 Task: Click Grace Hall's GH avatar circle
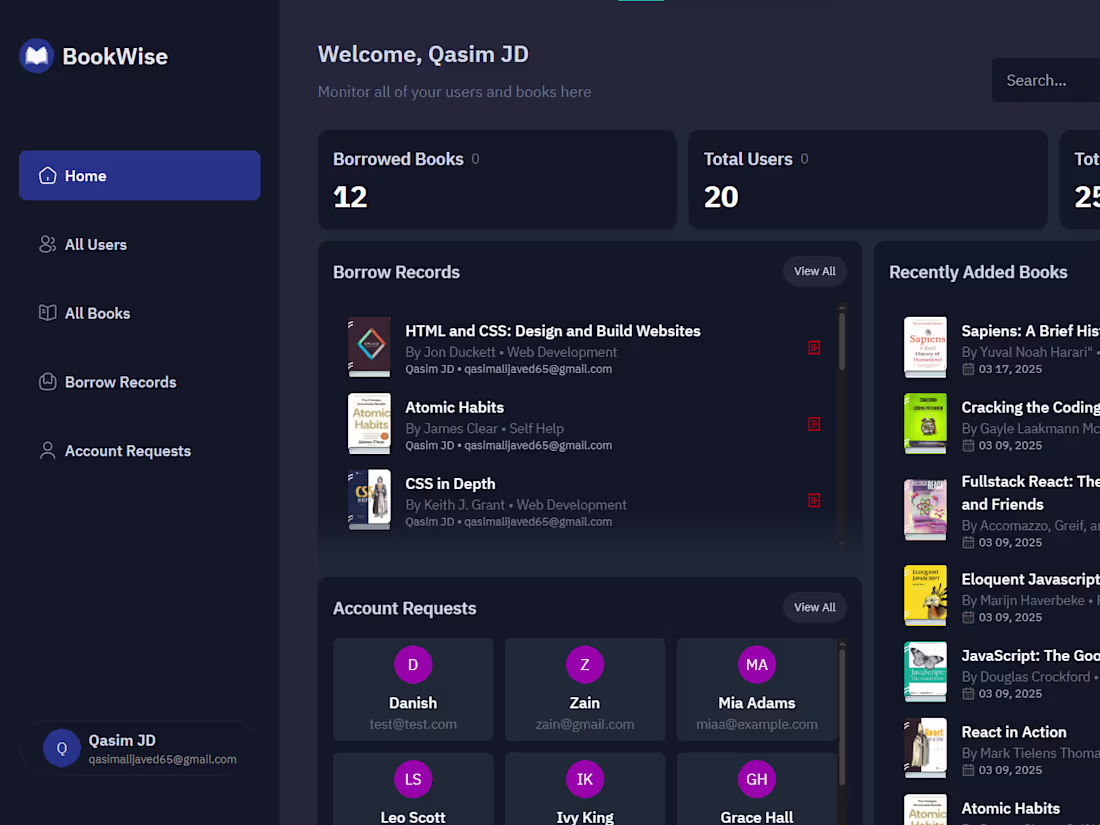[x=757, y=779]
